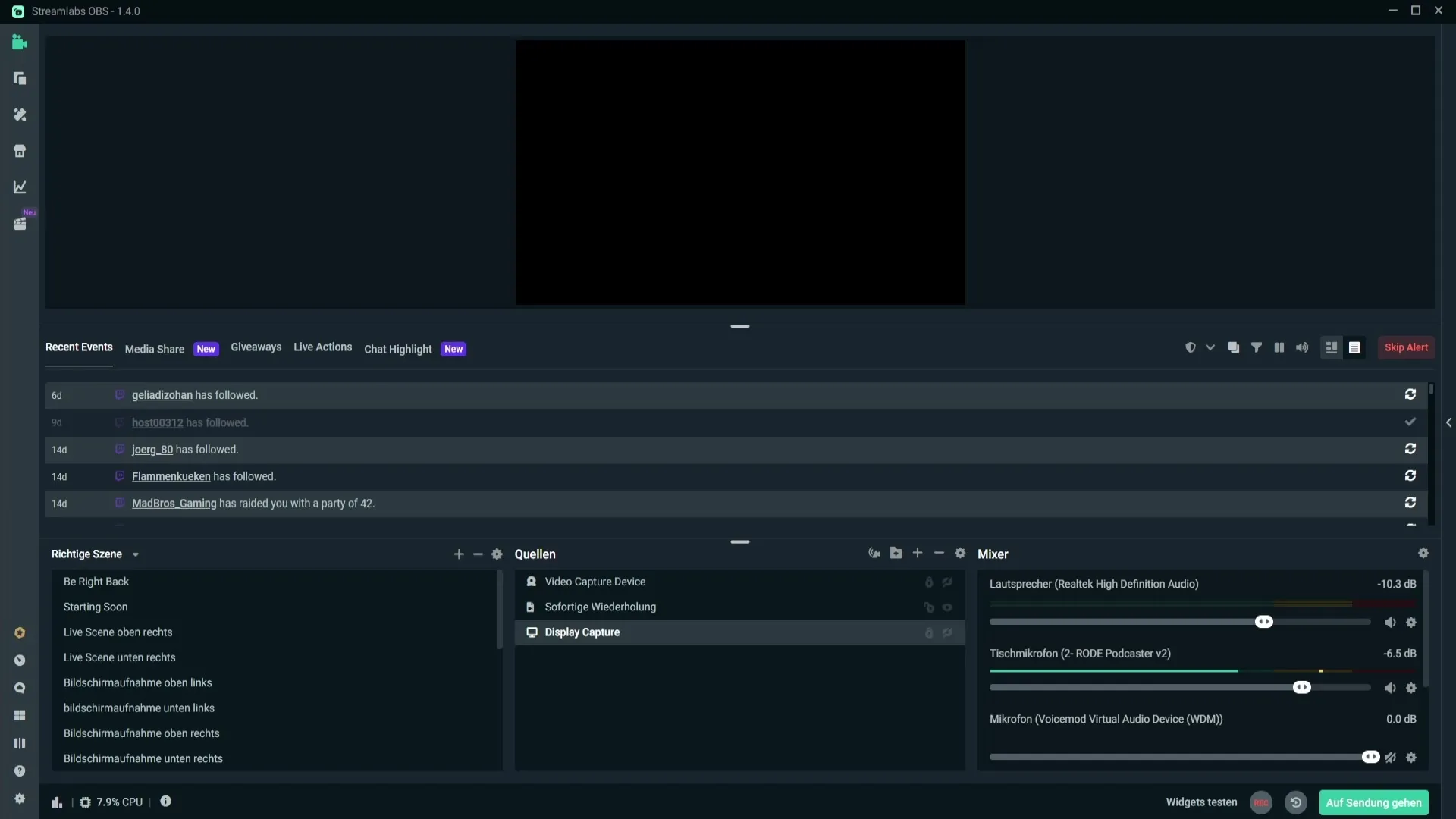Image resolution: width=1456 pixels, height=819 pixels.
Task: Open the Highlighter clapperboard icon marked Neu
Action: pyautogui.click(x=20, y=224)
